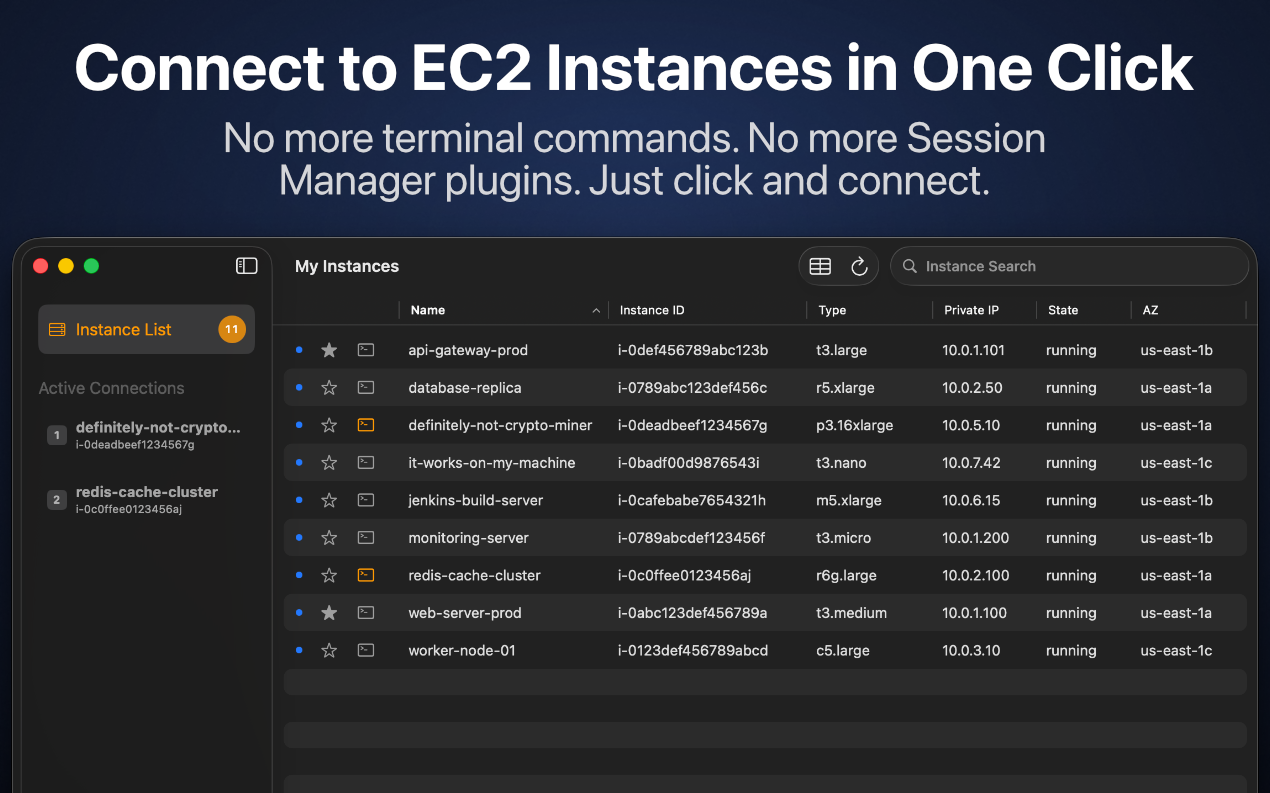Open active connection definitely-not-crypto… in sidebar

144,435
